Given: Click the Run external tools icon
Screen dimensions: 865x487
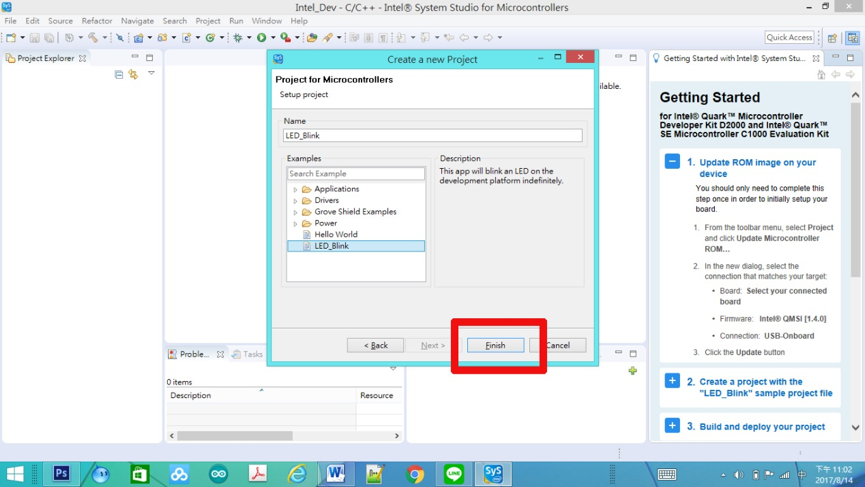Looking at the screenshot, I should pos(285,38).
